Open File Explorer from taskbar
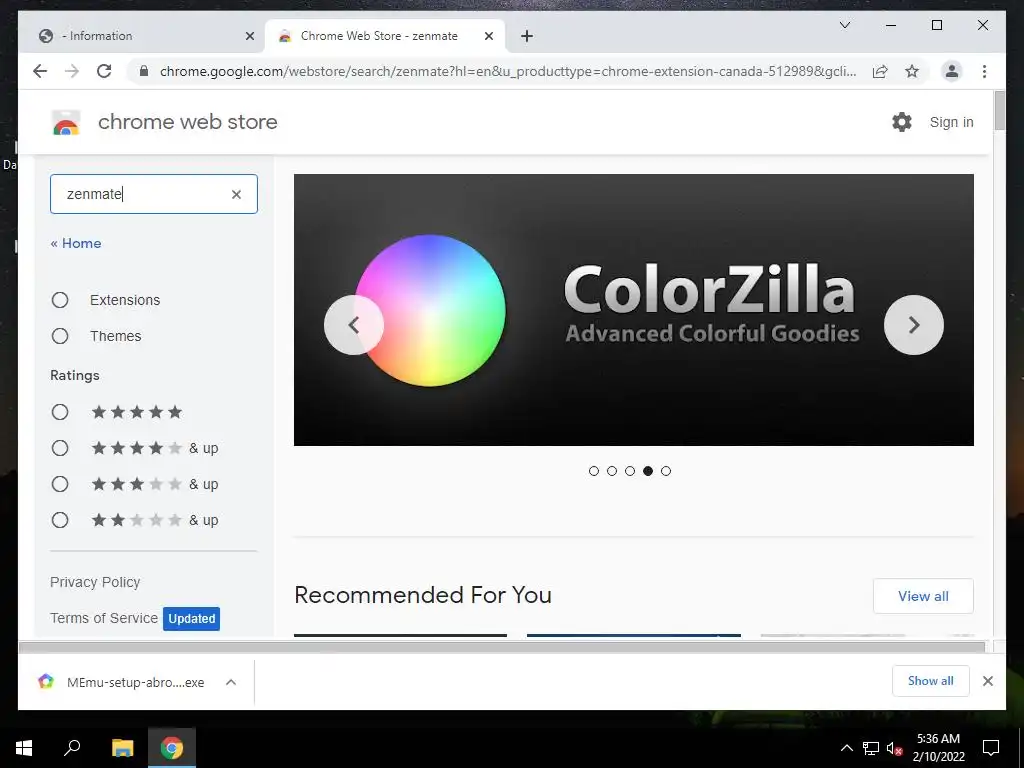1024x768 pixels. point(122,748)
